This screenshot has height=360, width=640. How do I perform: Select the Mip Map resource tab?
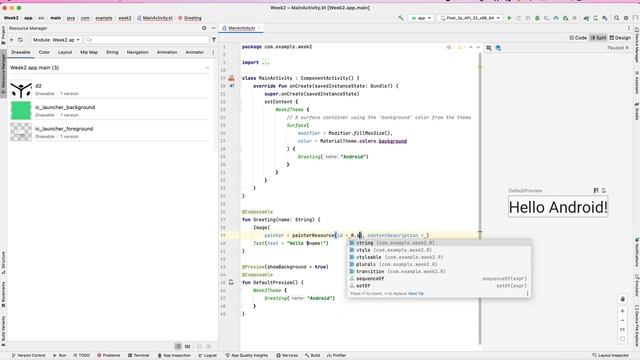89,52
